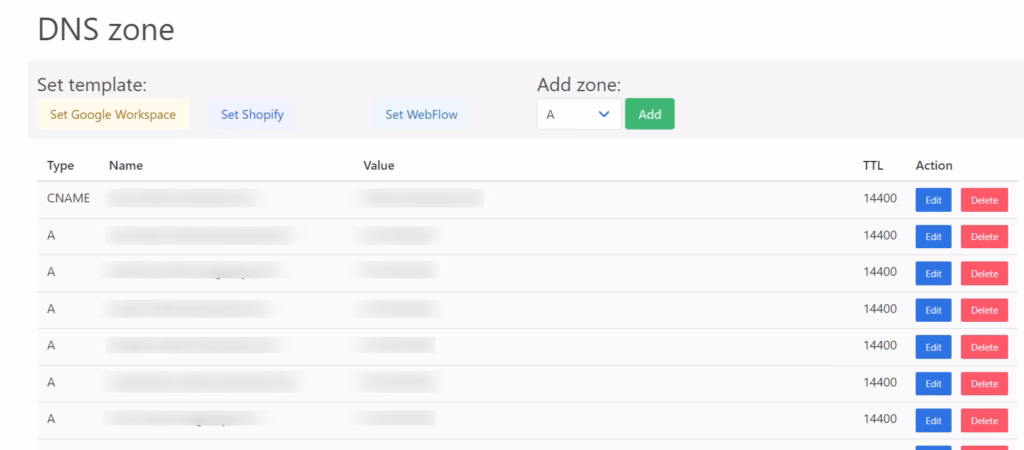Apply the Set WebFlow template
The height and width of the screenshot is (450, 1024).
click(x=422, y=114)
